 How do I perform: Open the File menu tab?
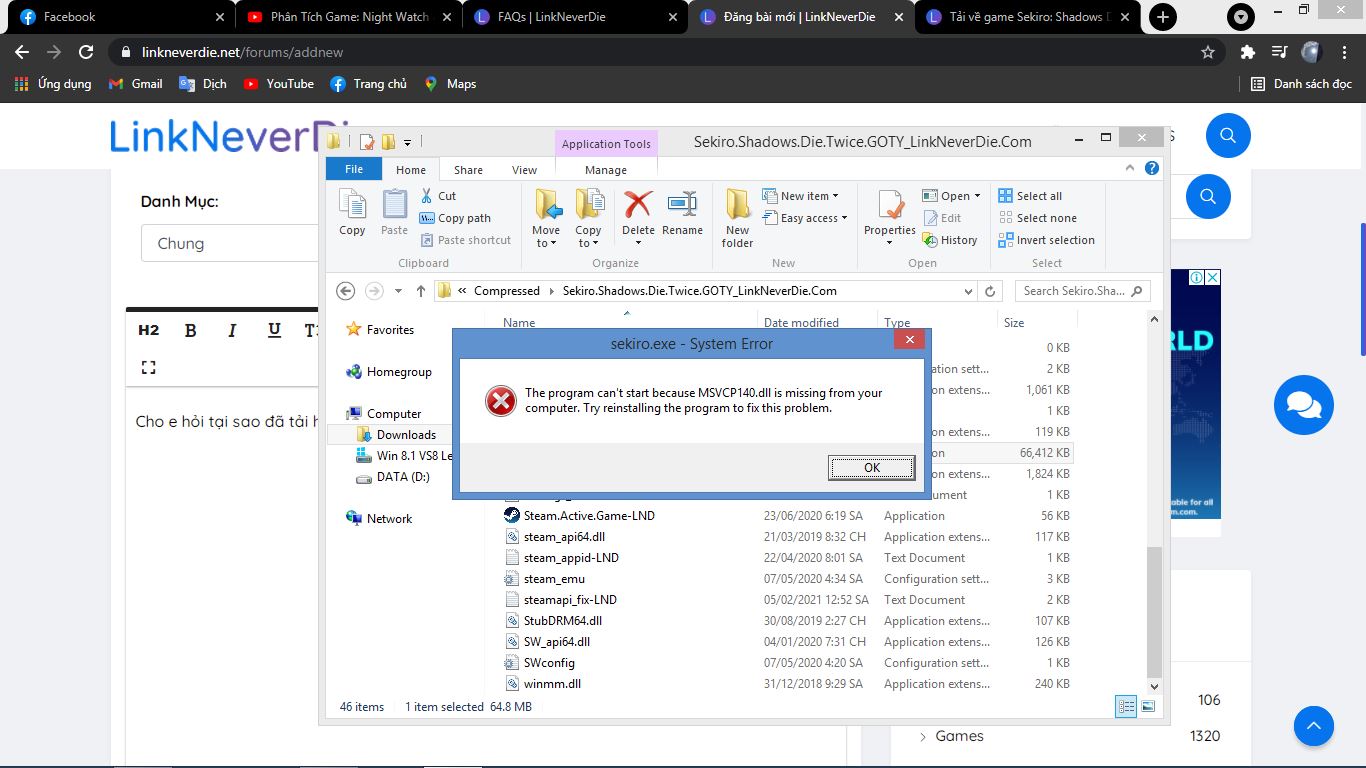click(354, 170)
